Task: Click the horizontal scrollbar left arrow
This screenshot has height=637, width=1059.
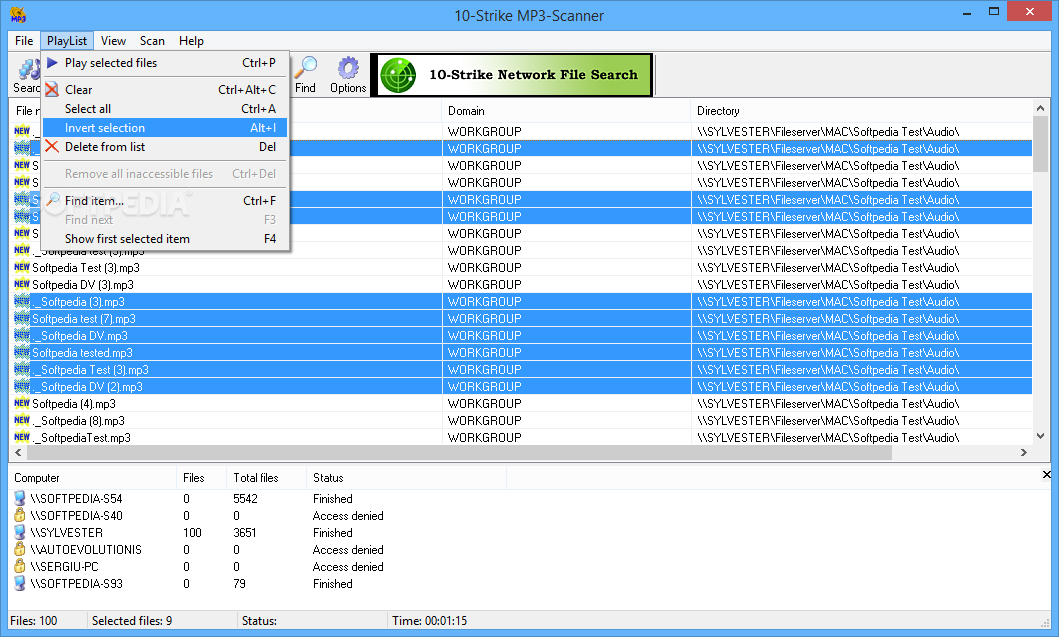Action: [x=18, y=453]
